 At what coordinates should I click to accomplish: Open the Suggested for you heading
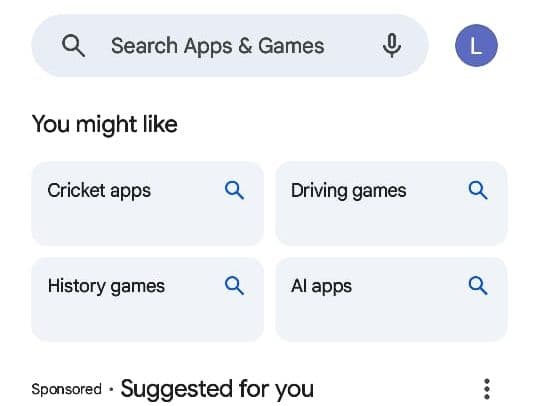pos(217,389)
